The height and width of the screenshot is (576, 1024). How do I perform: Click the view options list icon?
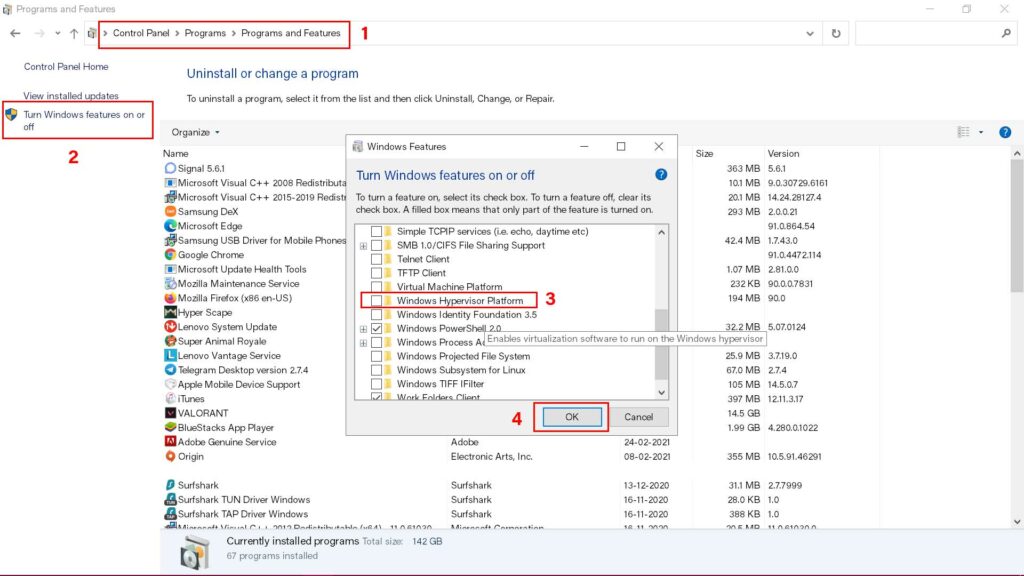tap(963, 132)
